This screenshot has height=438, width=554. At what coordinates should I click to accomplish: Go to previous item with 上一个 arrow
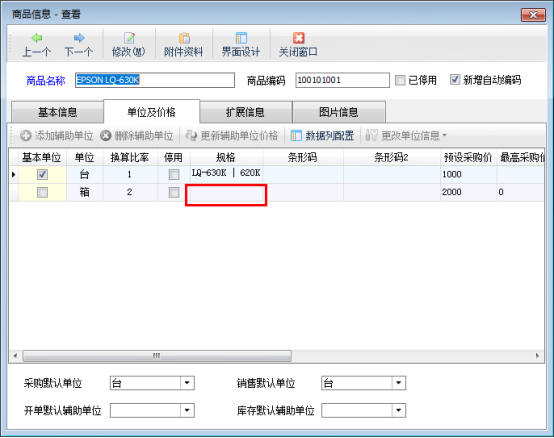(x=37, y=38)
